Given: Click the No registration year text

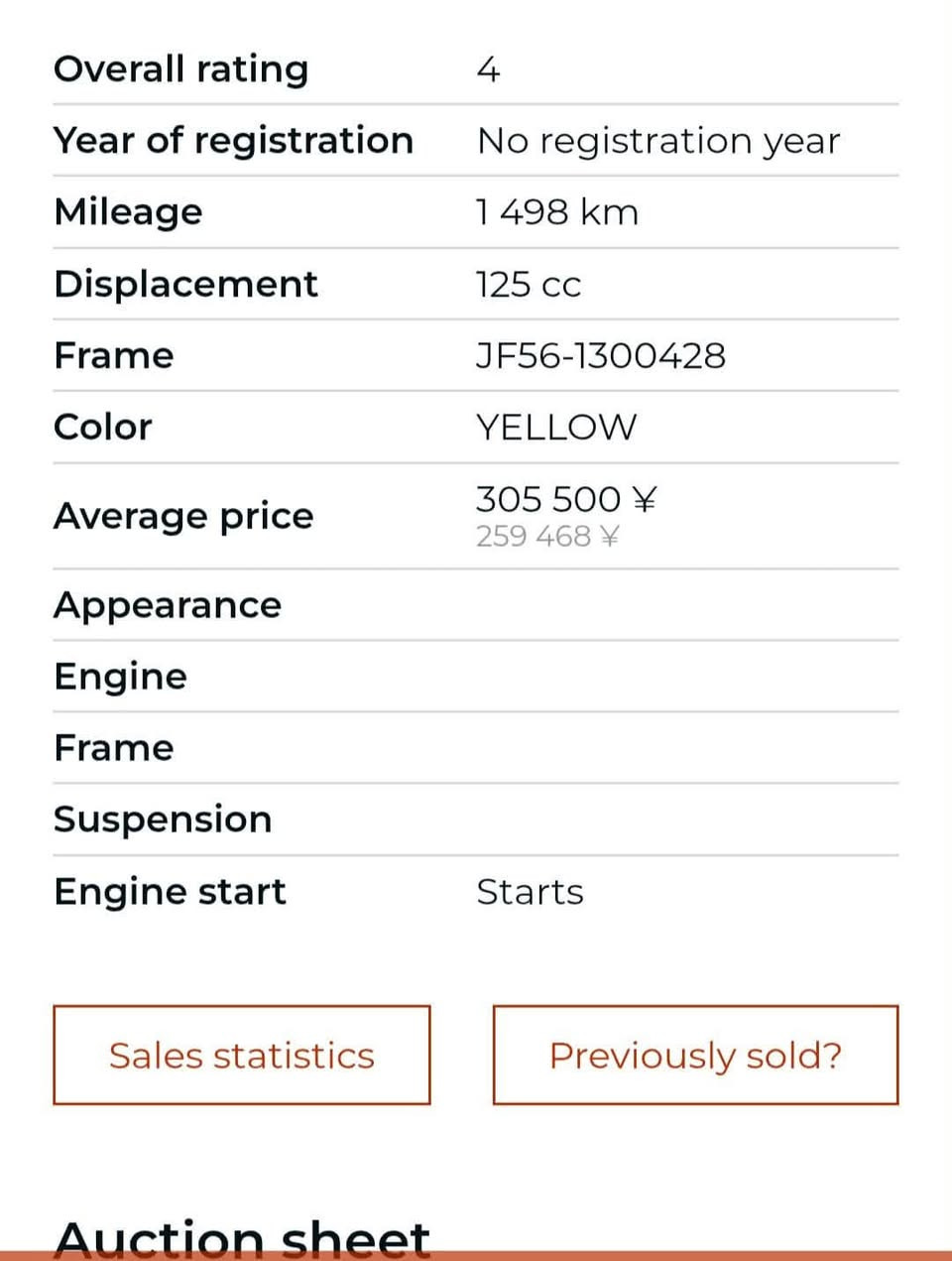Looking at the screenshot, I should [658, 141].
